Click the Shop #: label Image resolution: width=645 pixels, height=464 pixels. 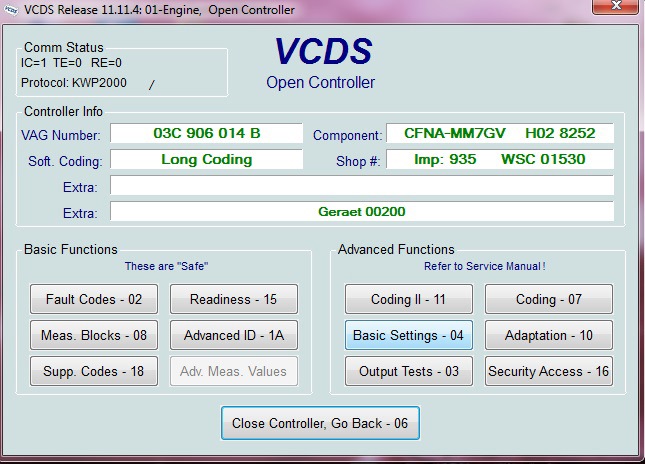[x=358, y=161]
